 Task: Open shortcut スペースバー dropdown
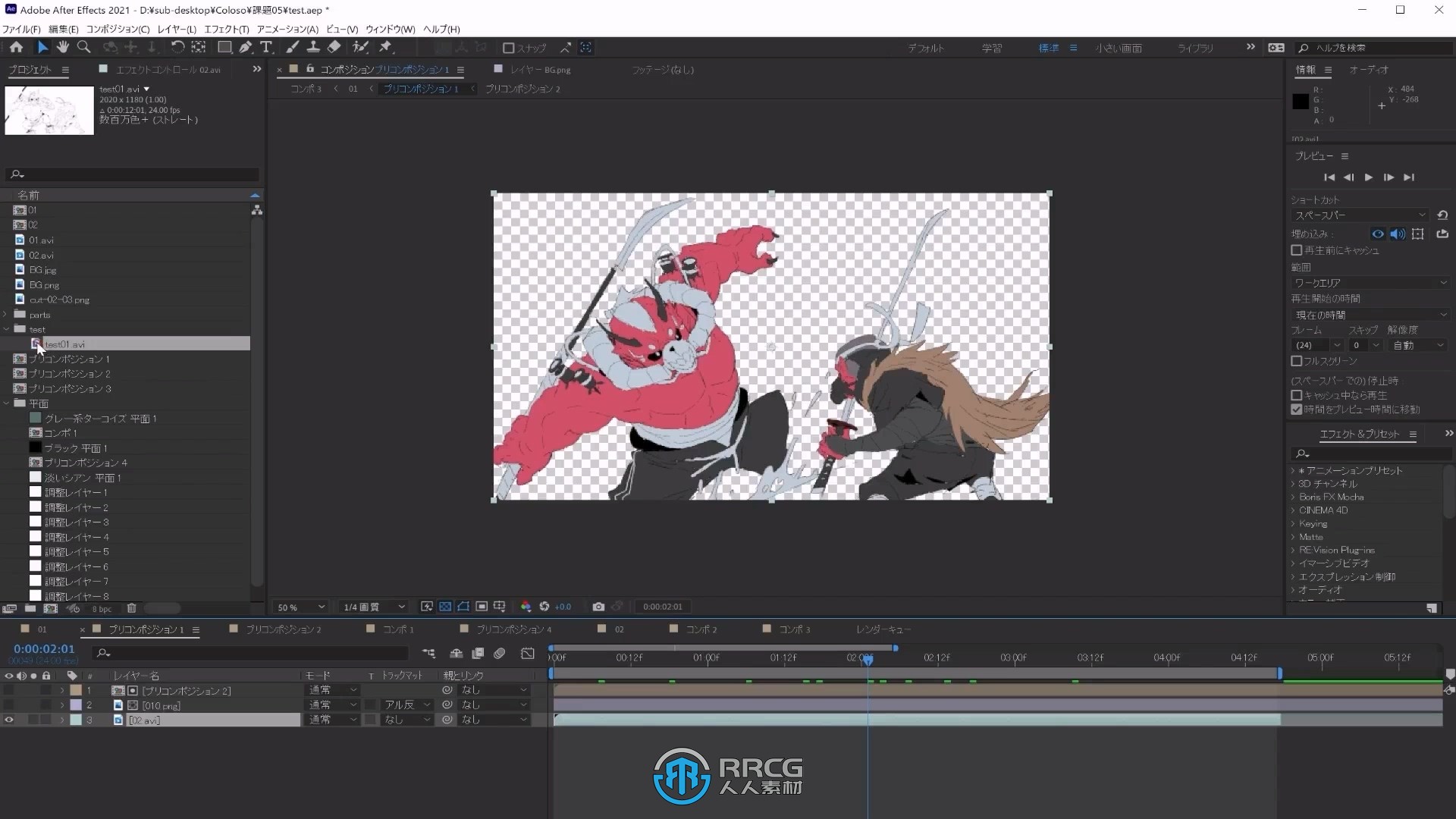[x=1360, y=215]
